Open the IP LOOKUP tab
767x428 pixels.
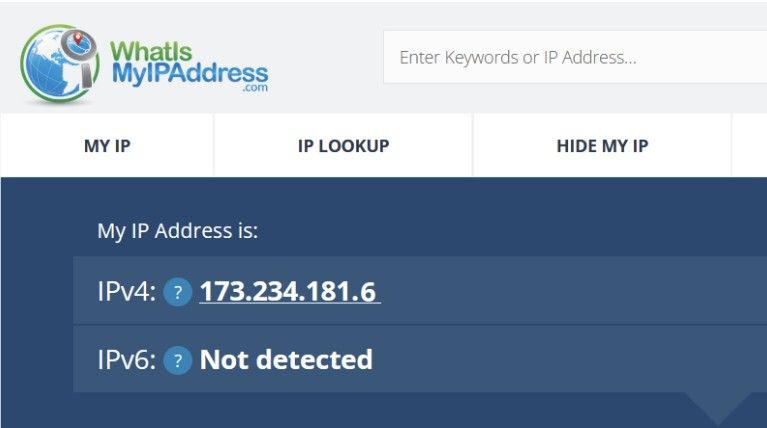[343, 145]
